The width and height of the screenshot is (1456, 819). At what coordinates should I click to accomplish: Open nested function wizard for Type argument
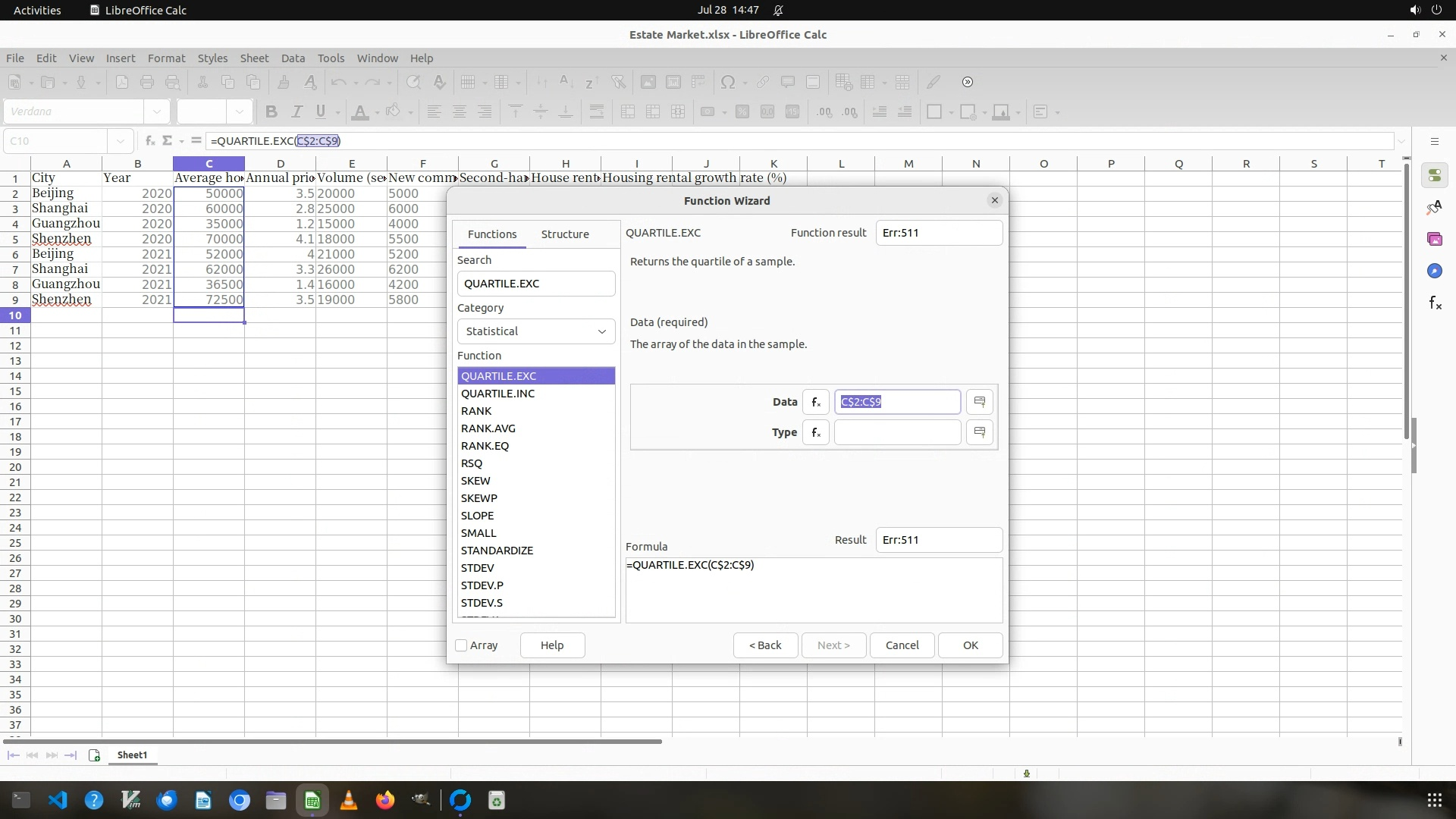coord(815,432)
